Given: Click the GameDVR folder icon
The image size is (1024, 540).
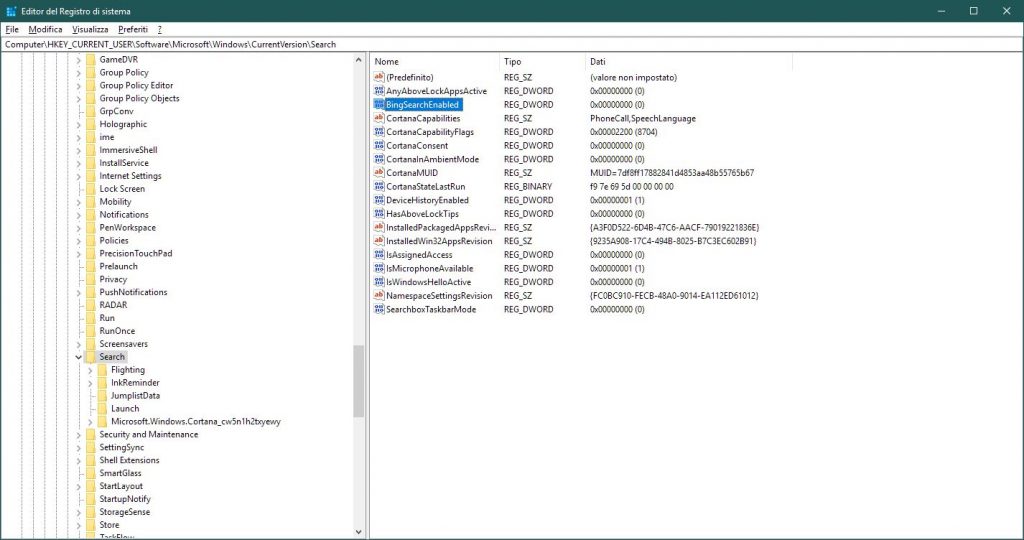Looking at the screenshot, I should click(x=89, y=60).
